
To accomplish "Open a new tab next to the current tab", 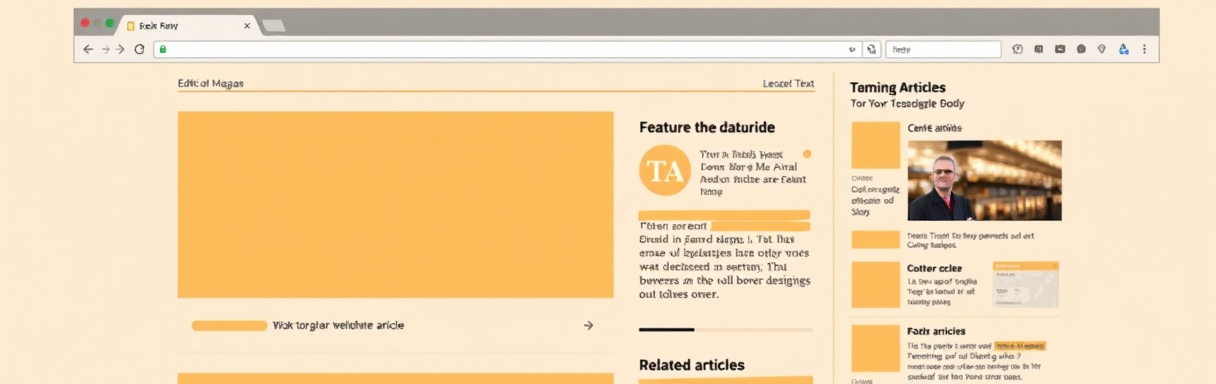I will click(x=273, y=26).
